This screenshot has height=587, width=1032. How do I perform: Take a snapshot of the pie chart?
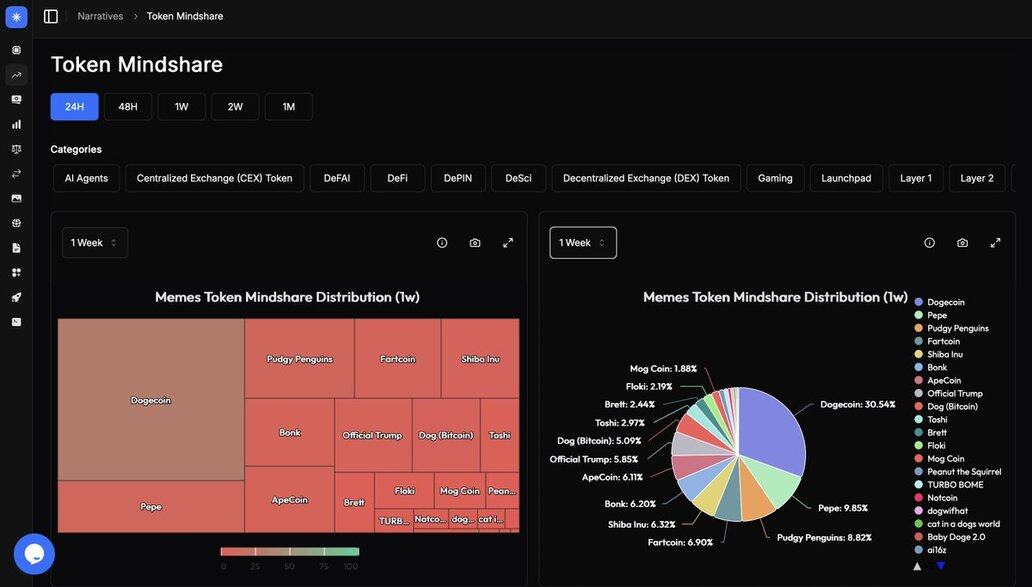[962, 243]
